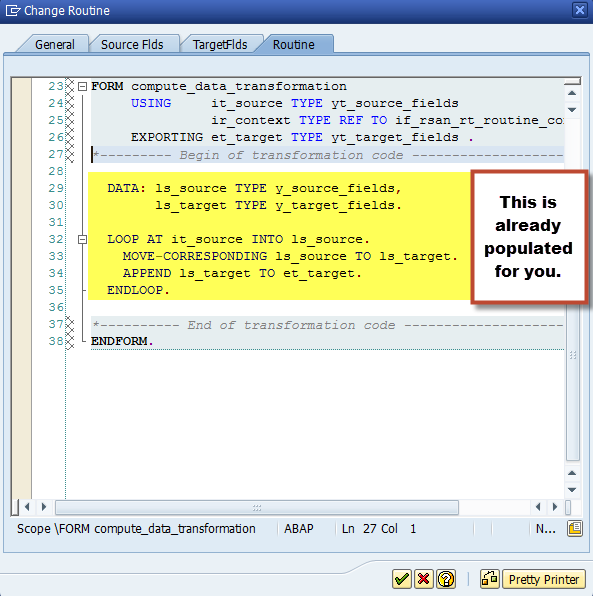The image size is (593, 596).
Task: Confirm routine with green checkmark icon
Action: (402, 579)
